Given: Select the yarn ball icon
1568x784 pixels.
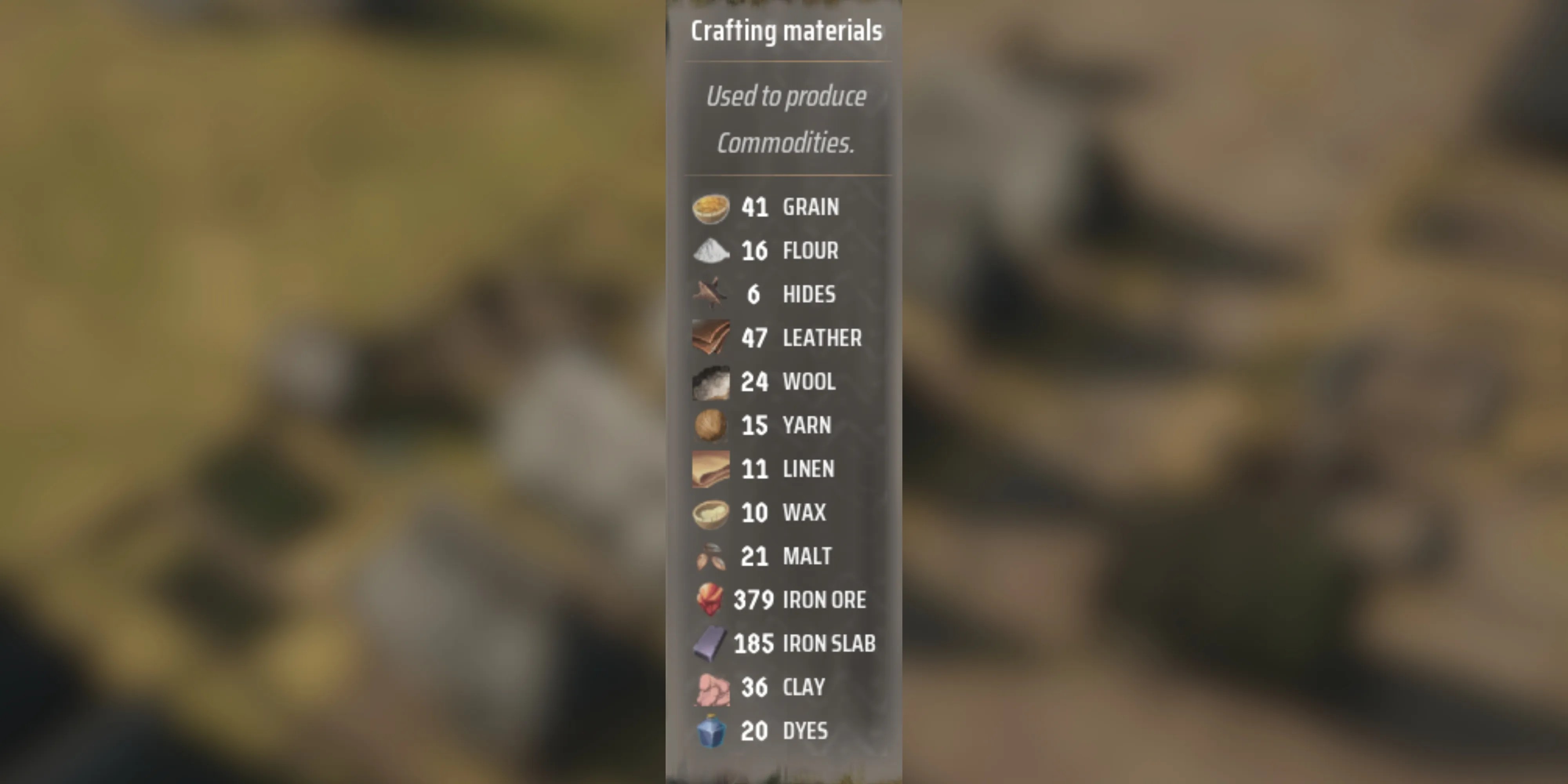Looking at the screenshot, I should pos(710,425).
